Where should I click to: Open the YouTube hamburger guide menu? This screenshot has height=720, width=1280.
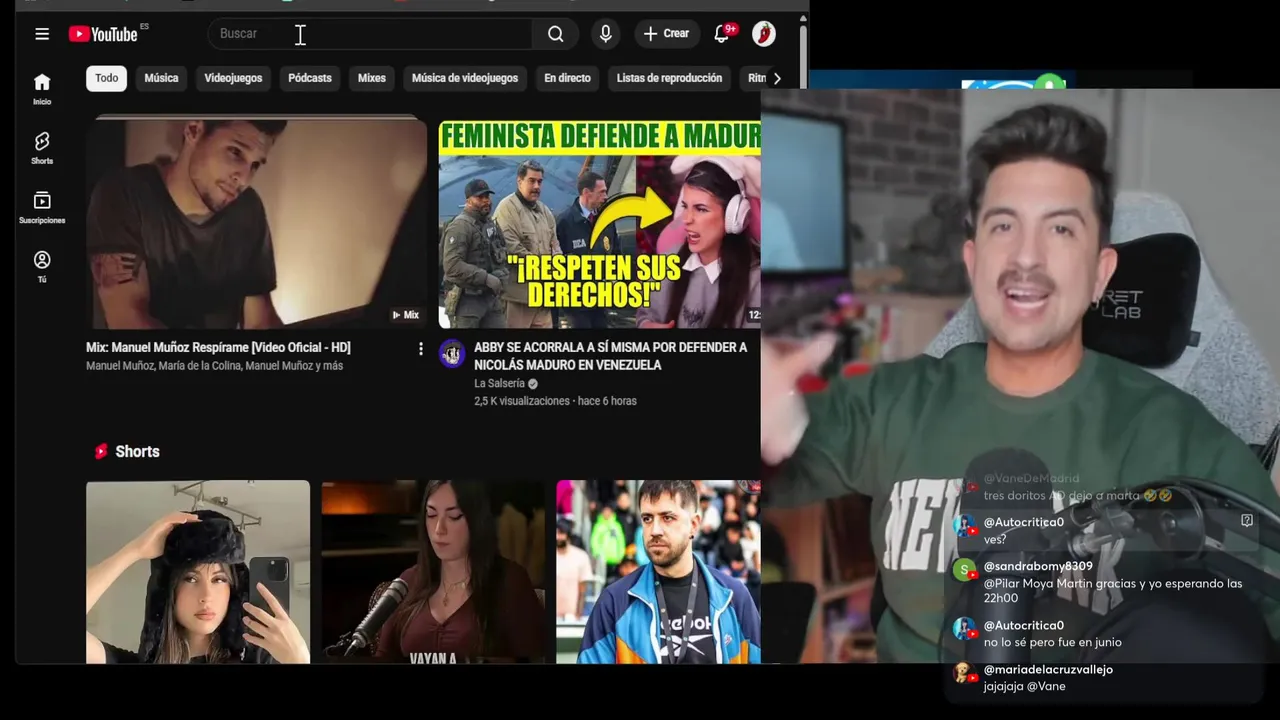42,34
